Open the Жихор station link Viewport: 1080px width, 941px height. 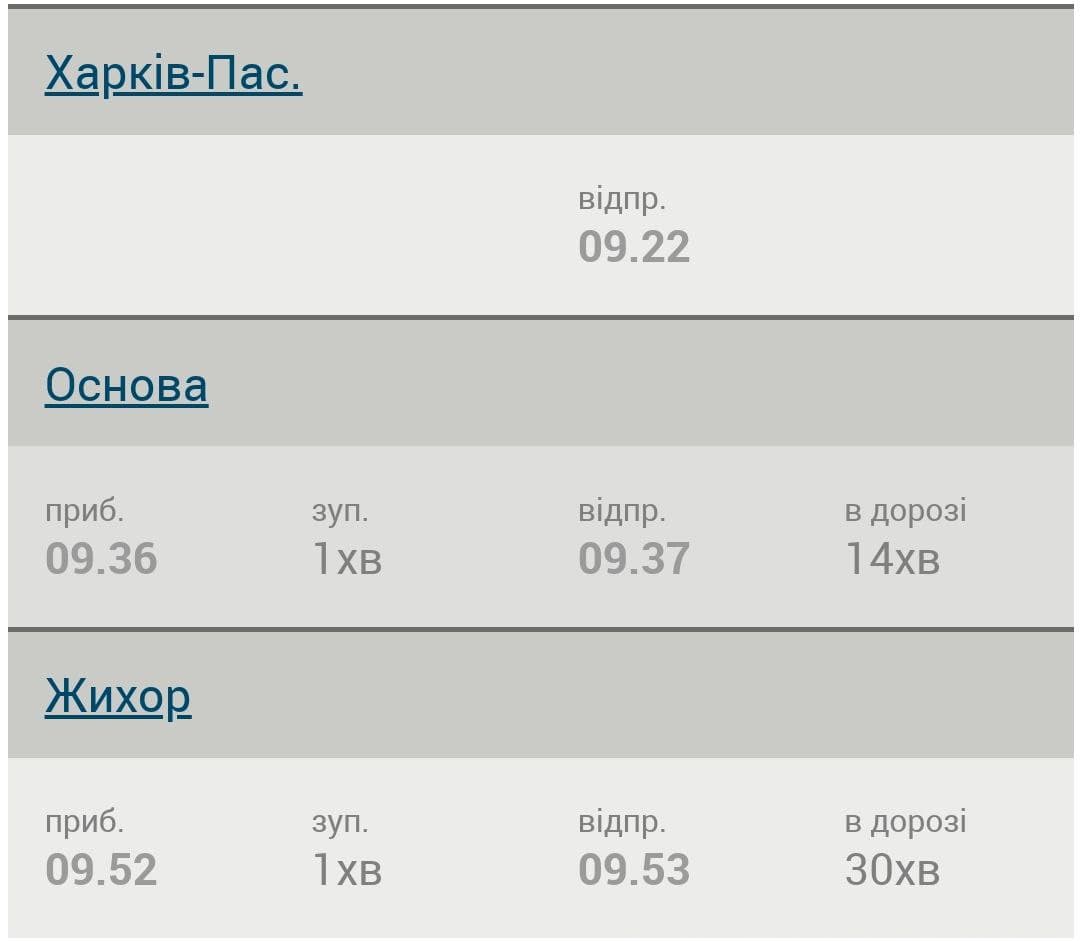(x=118, y=697)
